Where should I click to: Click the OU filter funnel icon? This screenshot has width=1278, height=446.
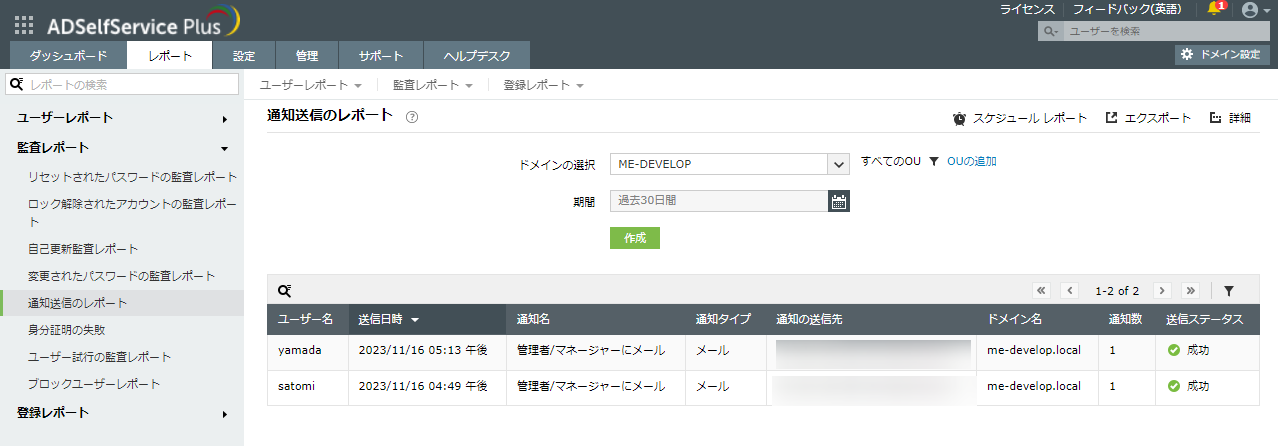coord(933,161)
